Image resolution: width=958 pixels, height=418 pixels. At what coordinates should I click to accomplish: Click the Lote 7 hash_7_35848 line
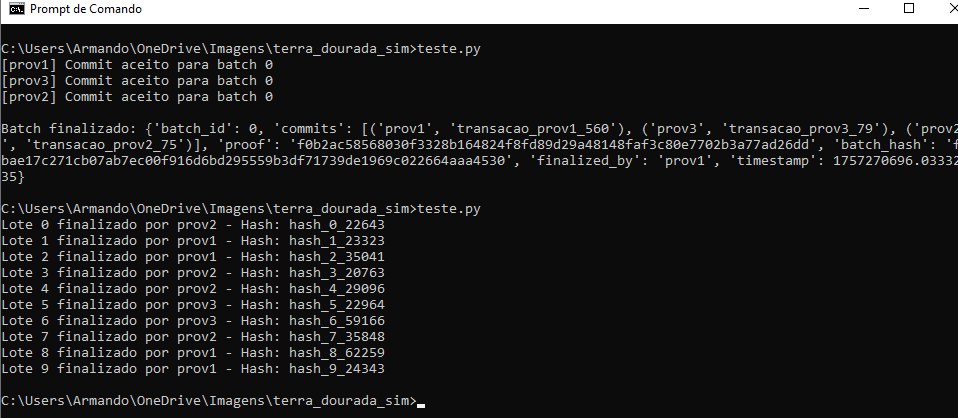193,337
